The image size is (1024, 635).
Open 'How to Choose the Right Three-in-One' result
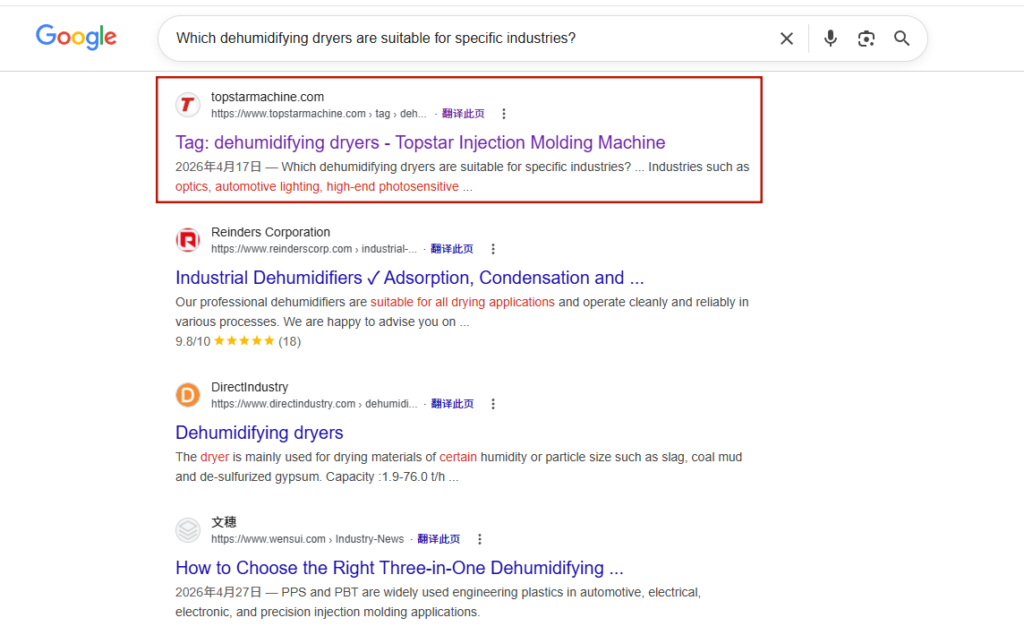pos(399,568)
